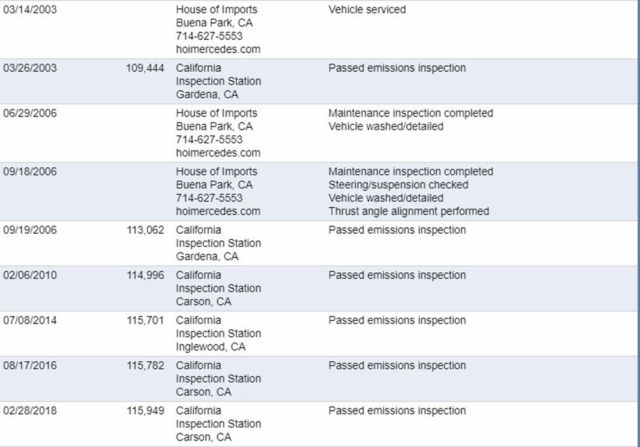Click the 03/26/2003 date entry
640x447 pixels.
tap(30, 68)
